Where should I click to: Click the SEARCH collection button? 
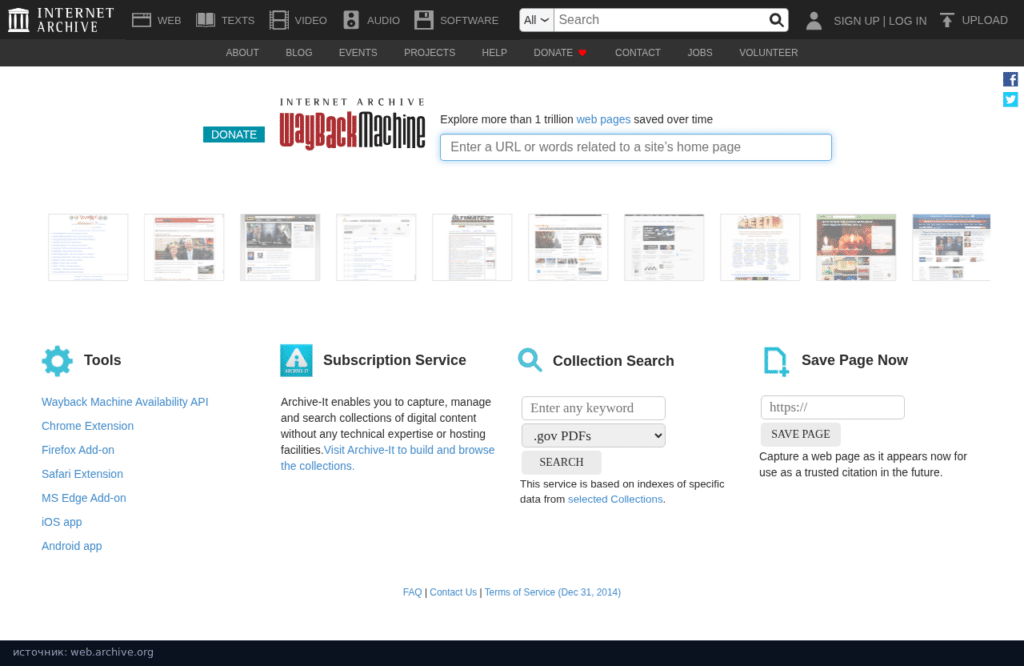tap(562, 462)
